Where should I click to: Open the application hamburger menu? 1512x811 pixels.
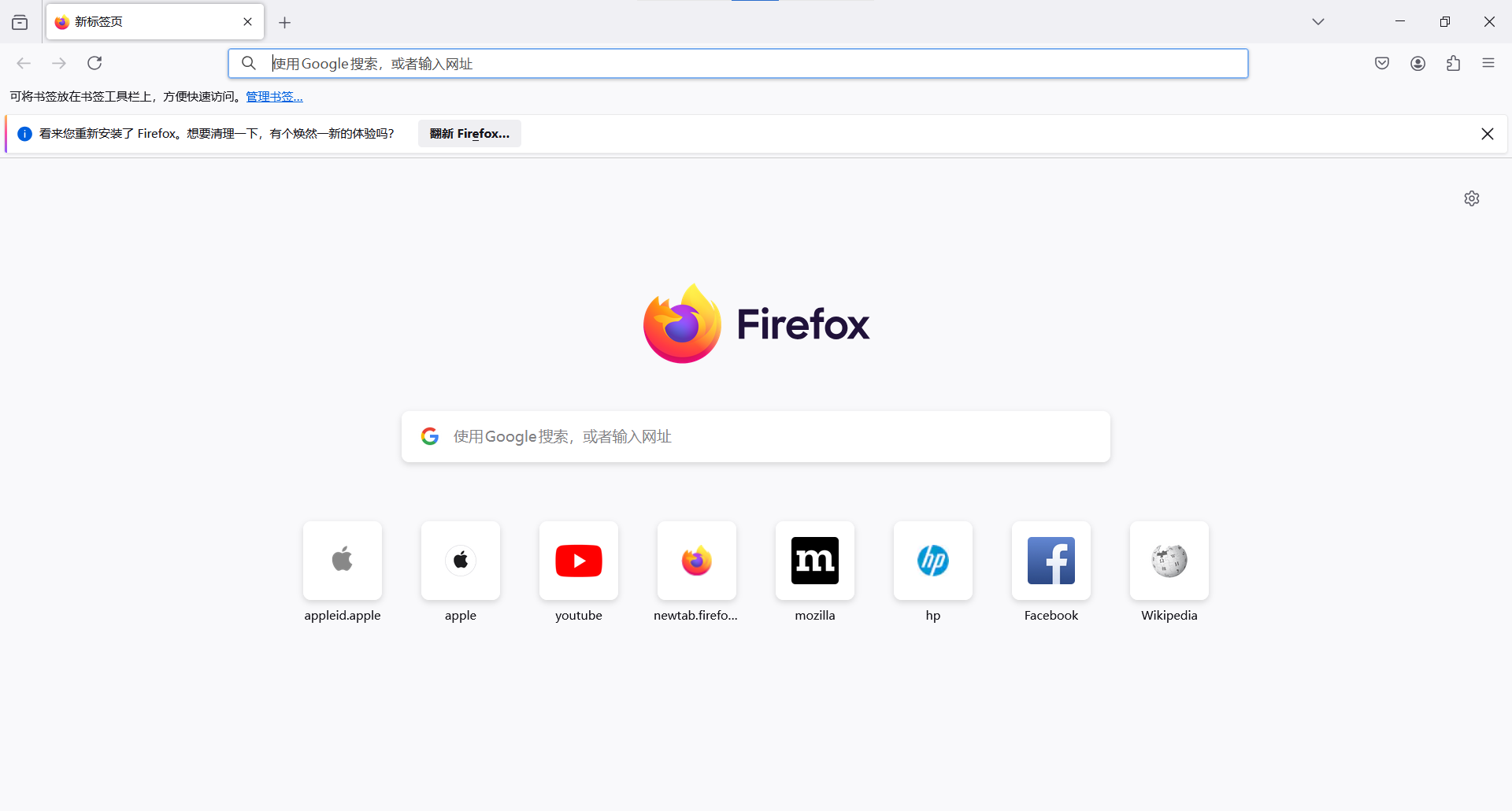coord(1488,63)
